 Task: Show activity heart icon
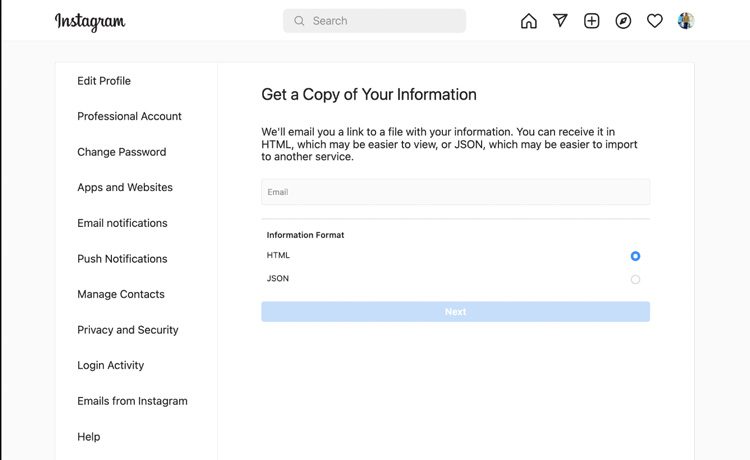(655, 21)
